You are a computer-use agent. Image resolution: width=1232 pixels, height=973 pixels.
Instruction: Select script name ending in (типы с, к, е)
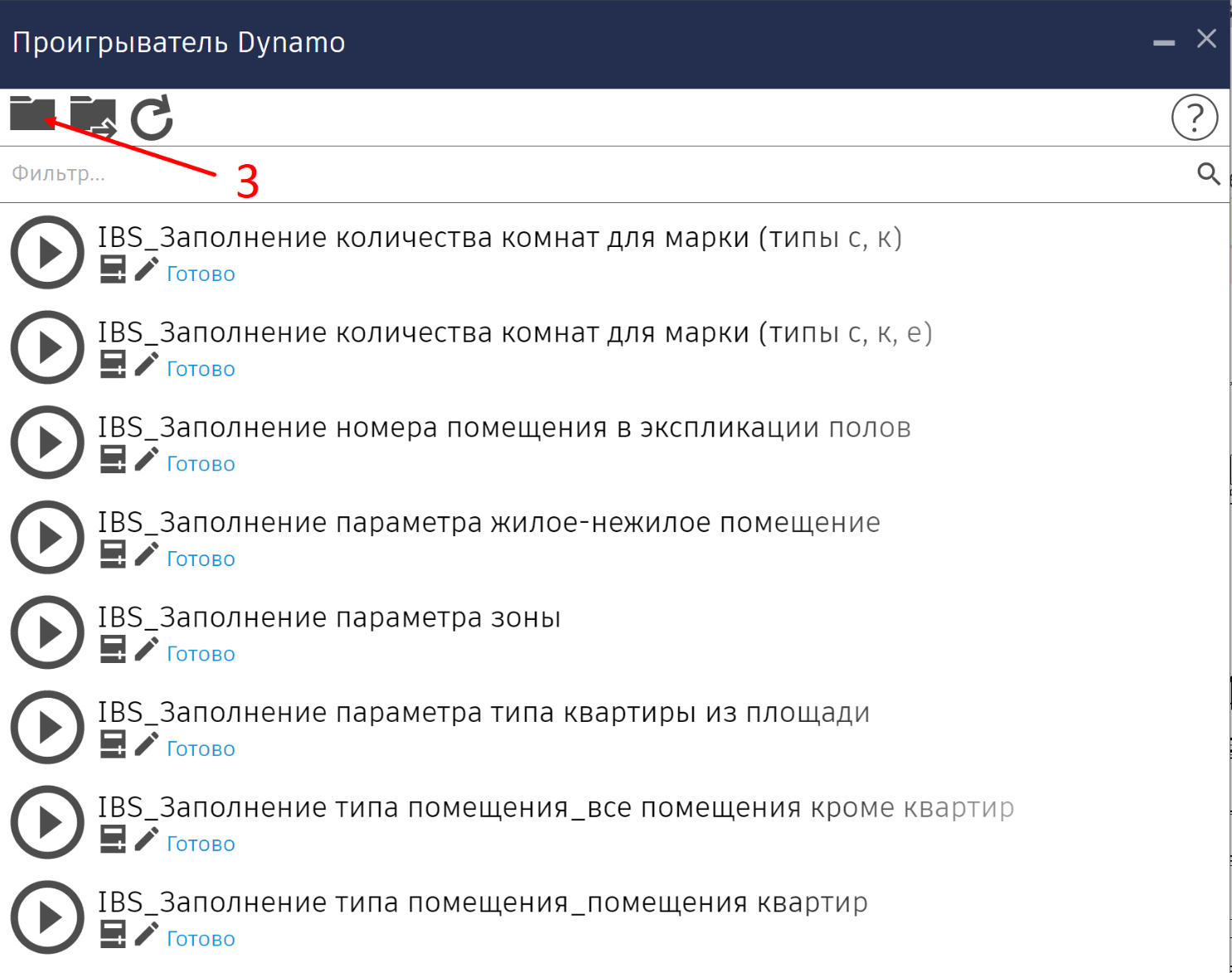tap(516, 333)
